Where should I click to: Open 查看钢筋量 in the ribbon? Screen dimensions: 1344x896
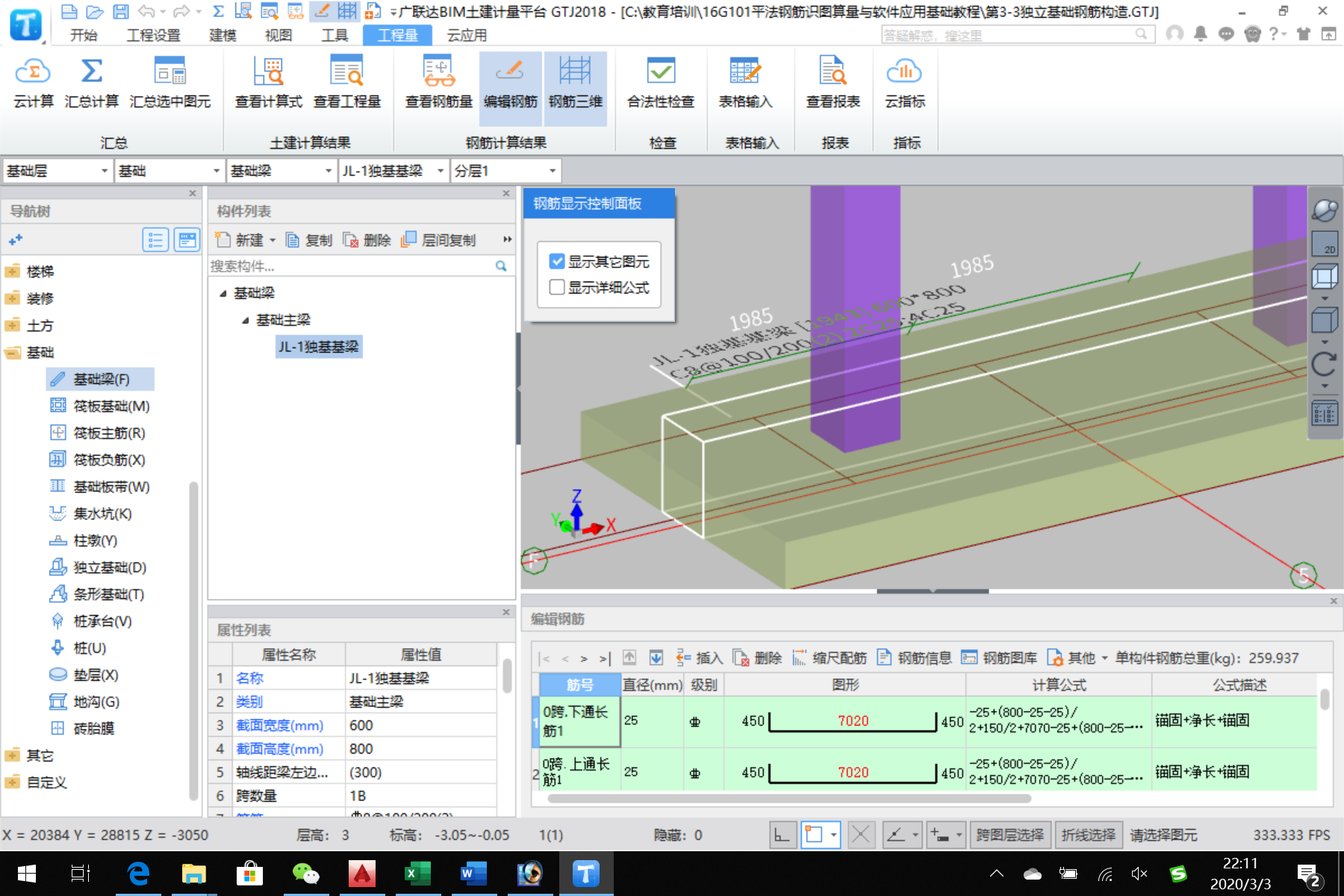pos(439,82)
